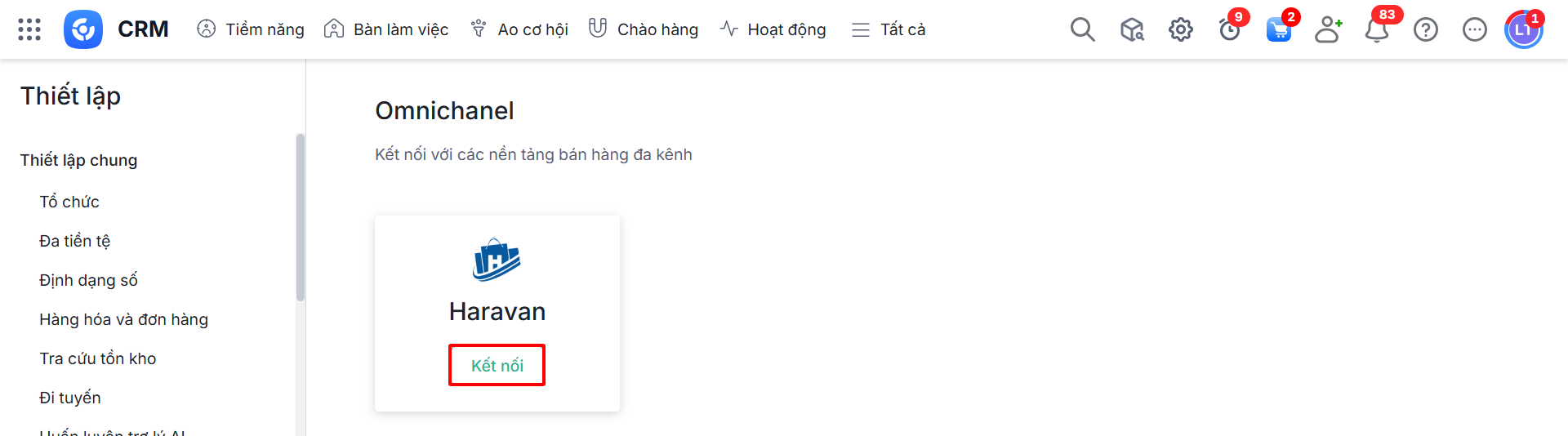Open the search magnifier icon
This screenshot has height=436, width=1568.
1082,29
